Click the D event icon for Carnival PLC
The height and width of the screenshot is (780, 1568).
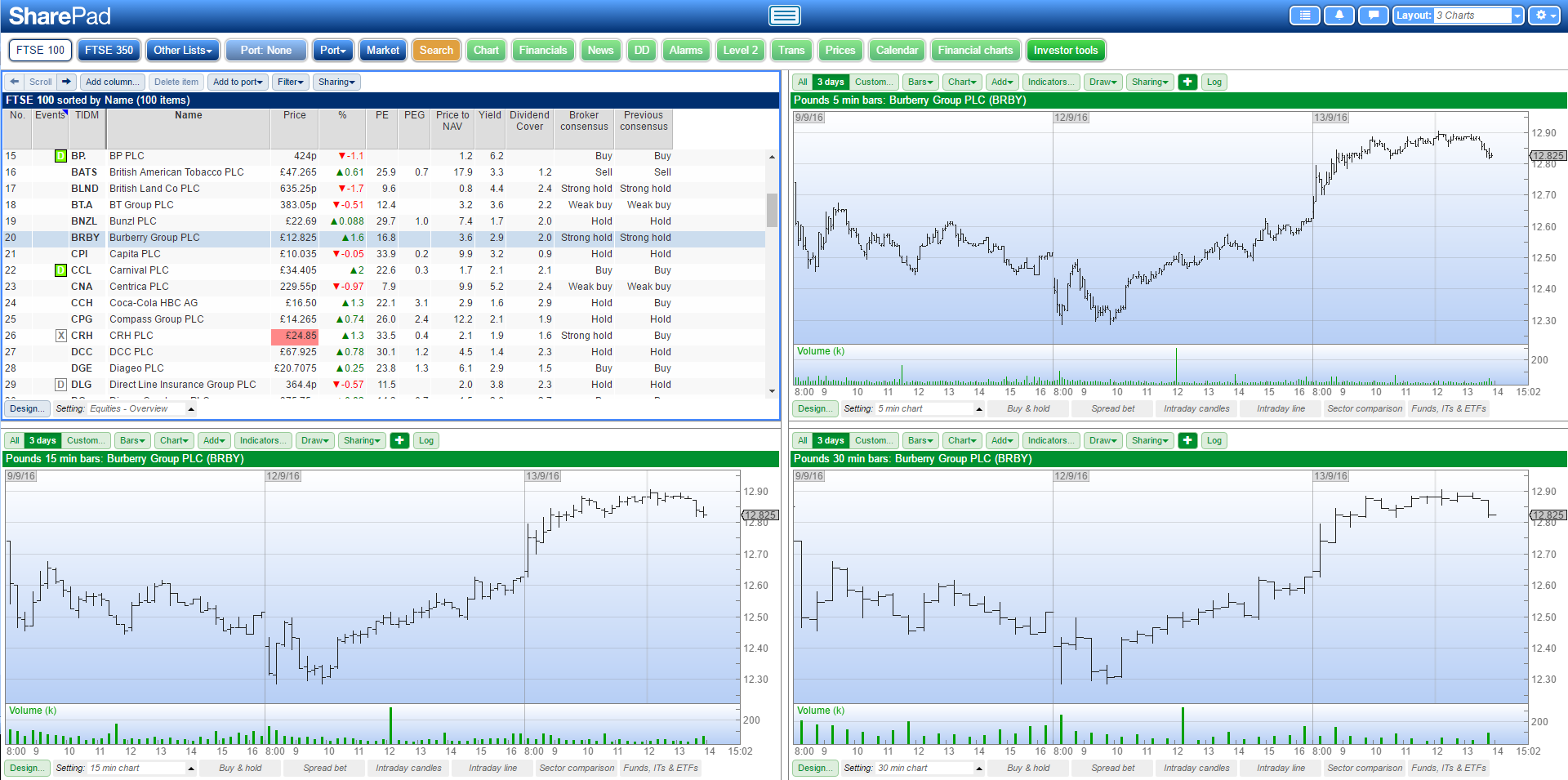60,270
